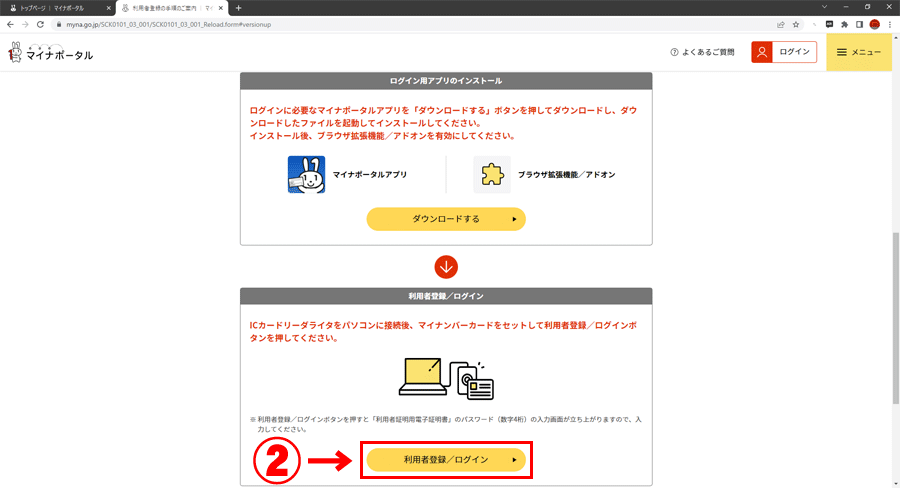
Task: Close the トップページ tab
Action: pos(108,8)
